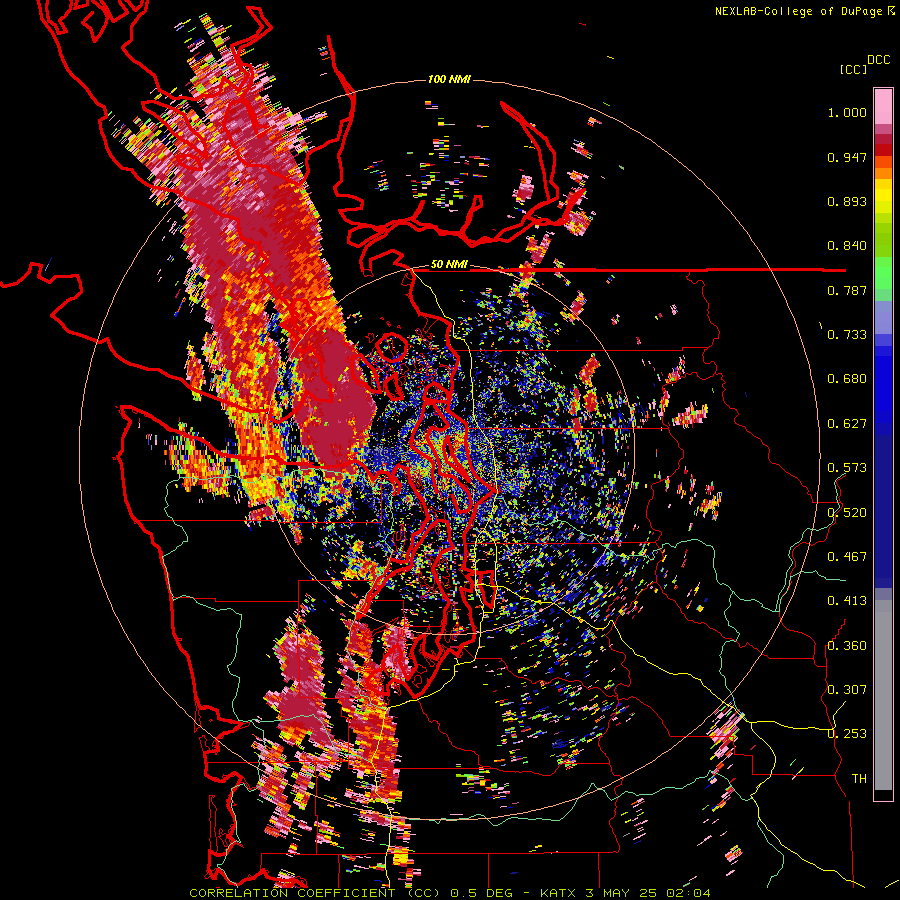Select the 0.733 legend value
This screenshot has height=900, width=900.
(847, 335)
